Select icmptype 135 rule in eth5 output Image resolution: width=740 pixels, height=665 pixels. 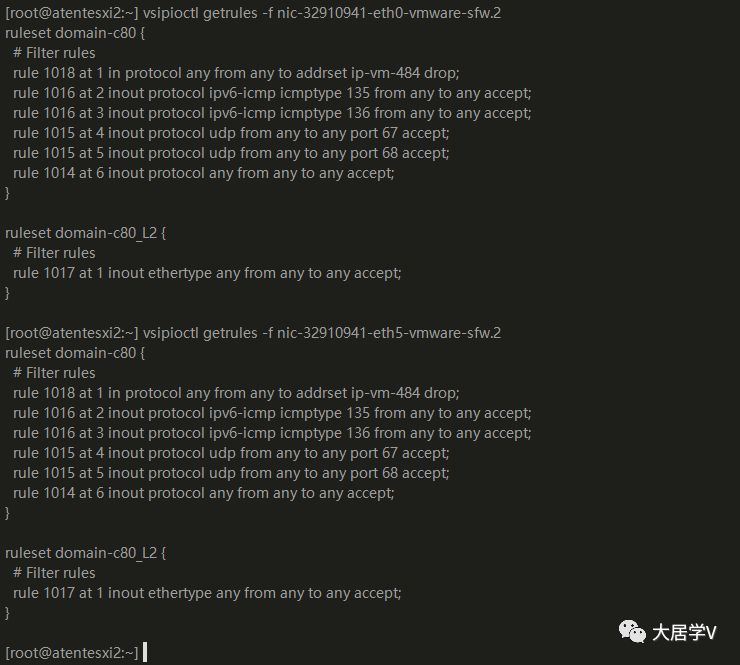coord(272,413)
